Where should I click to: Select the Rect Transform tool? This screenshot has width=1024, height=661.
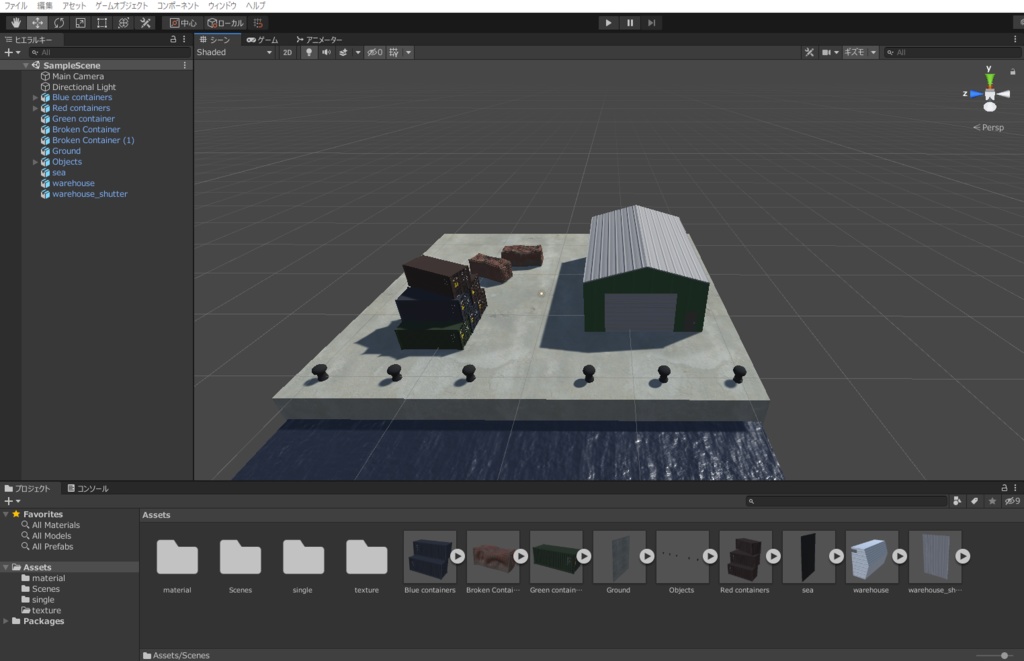pyautogui.click(x=102, y=23)
